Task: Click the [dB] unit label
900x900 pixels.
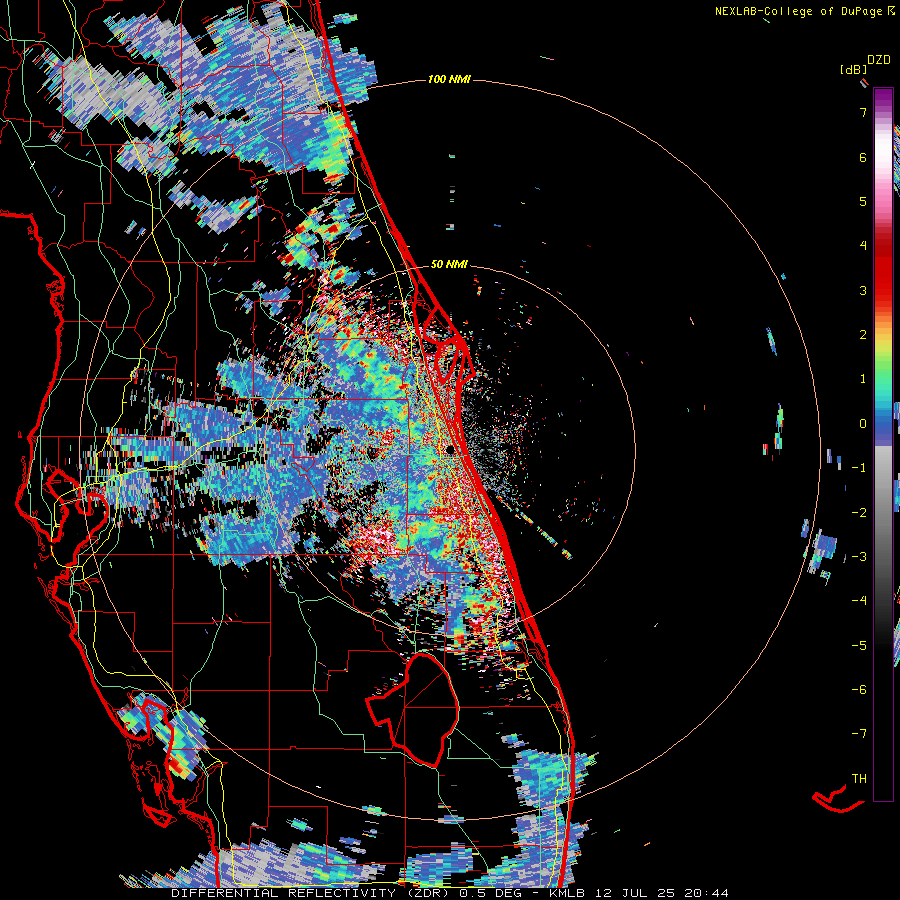Action: coord(853,70)
